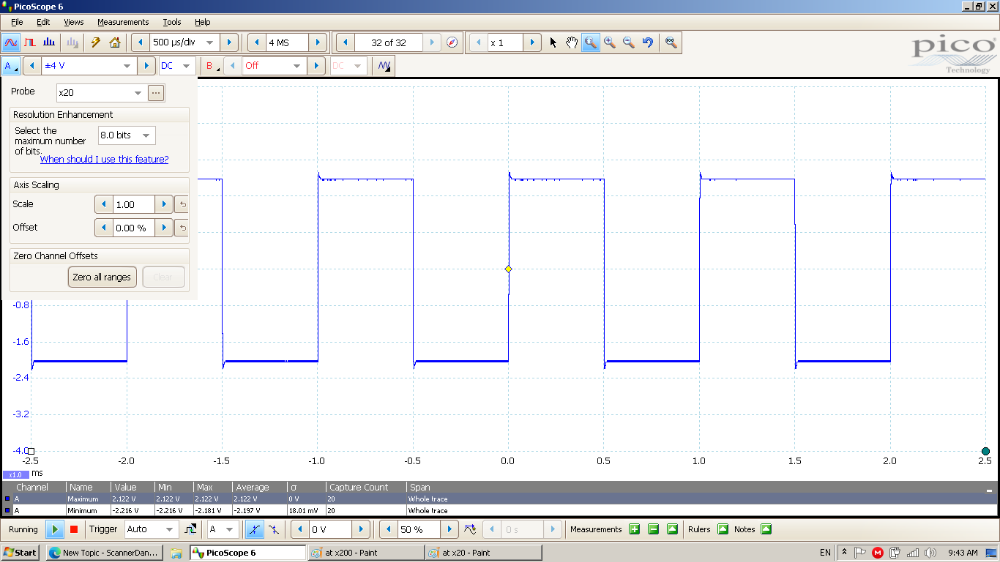
Task: Click the zoom in magnifier
Action: pyautogui.click(x=610, y=43)
